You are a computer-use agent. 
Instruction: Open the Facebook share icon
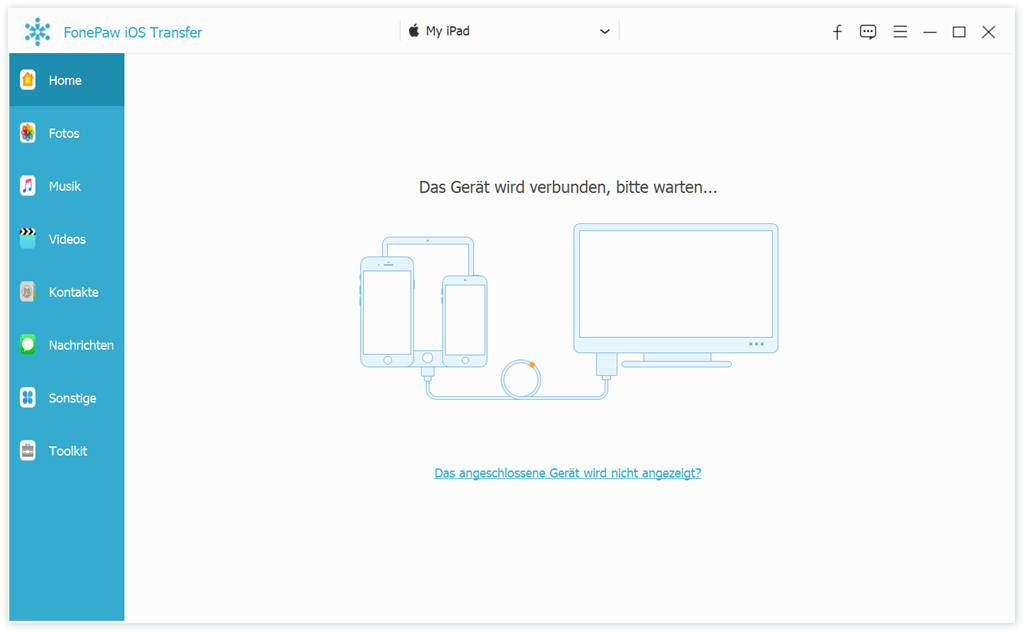837,32
